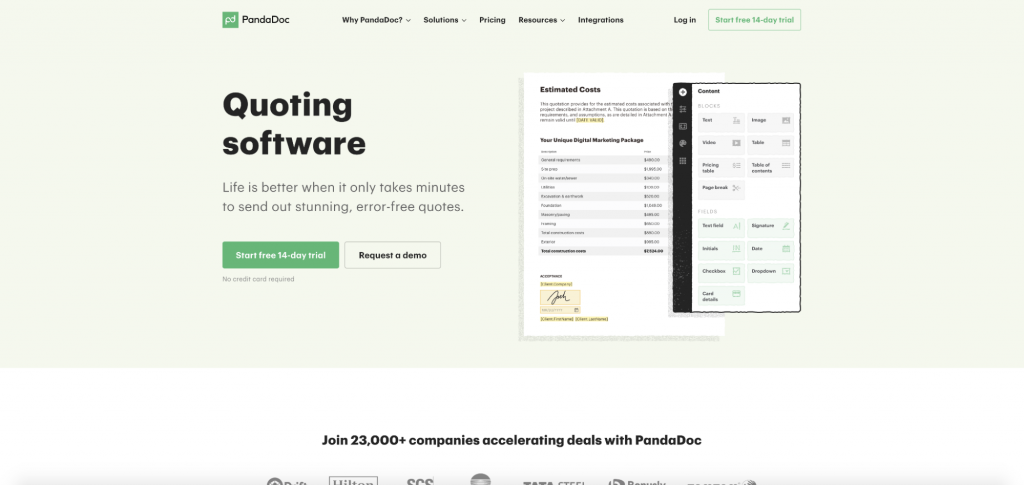Select the Text field tile under Fields
The image size is (1024, 485).
[721, 227]
